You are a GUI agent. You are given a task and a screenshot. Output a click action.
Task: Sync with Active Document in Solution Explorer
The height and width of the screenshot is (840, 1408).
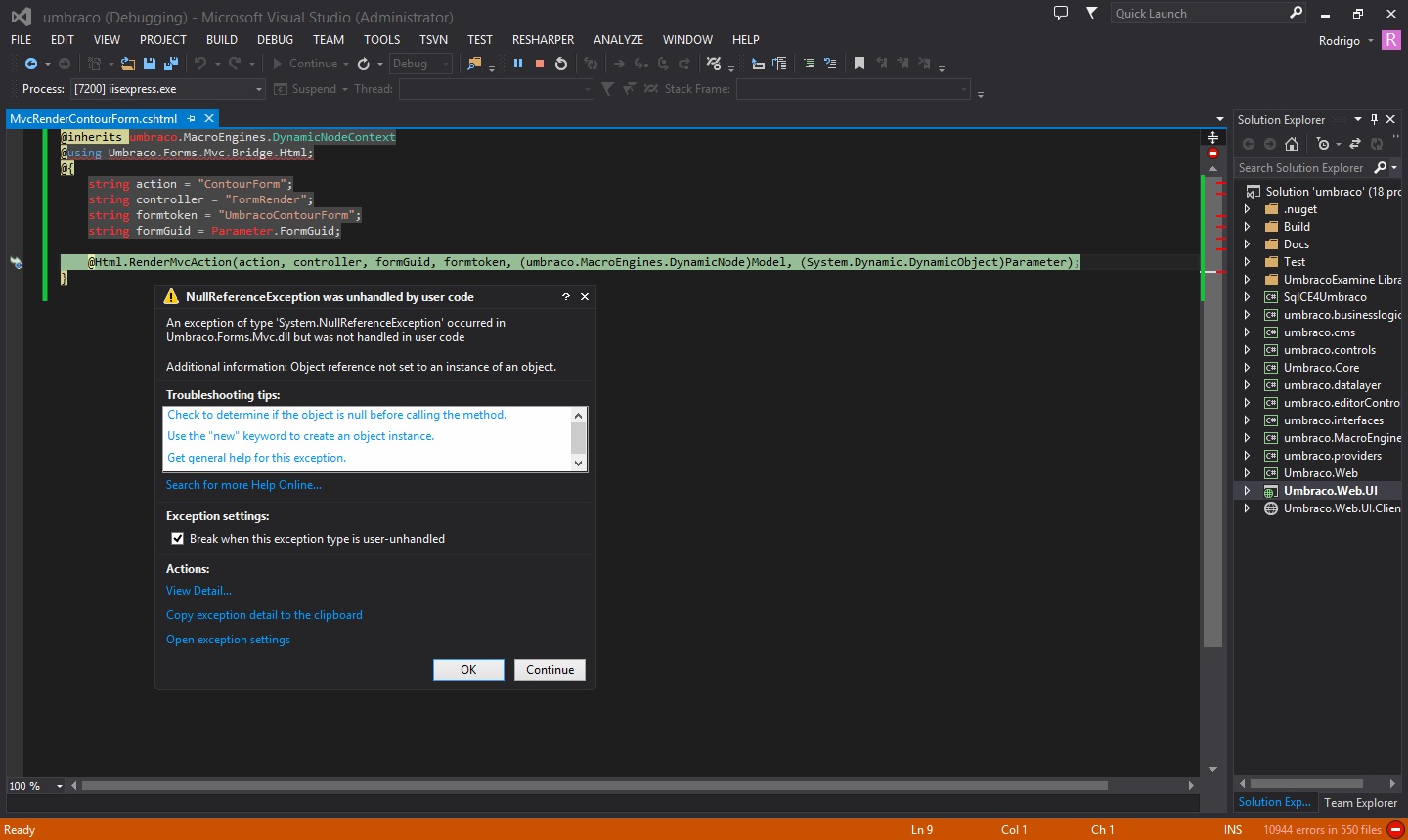tap(1355, 144)
